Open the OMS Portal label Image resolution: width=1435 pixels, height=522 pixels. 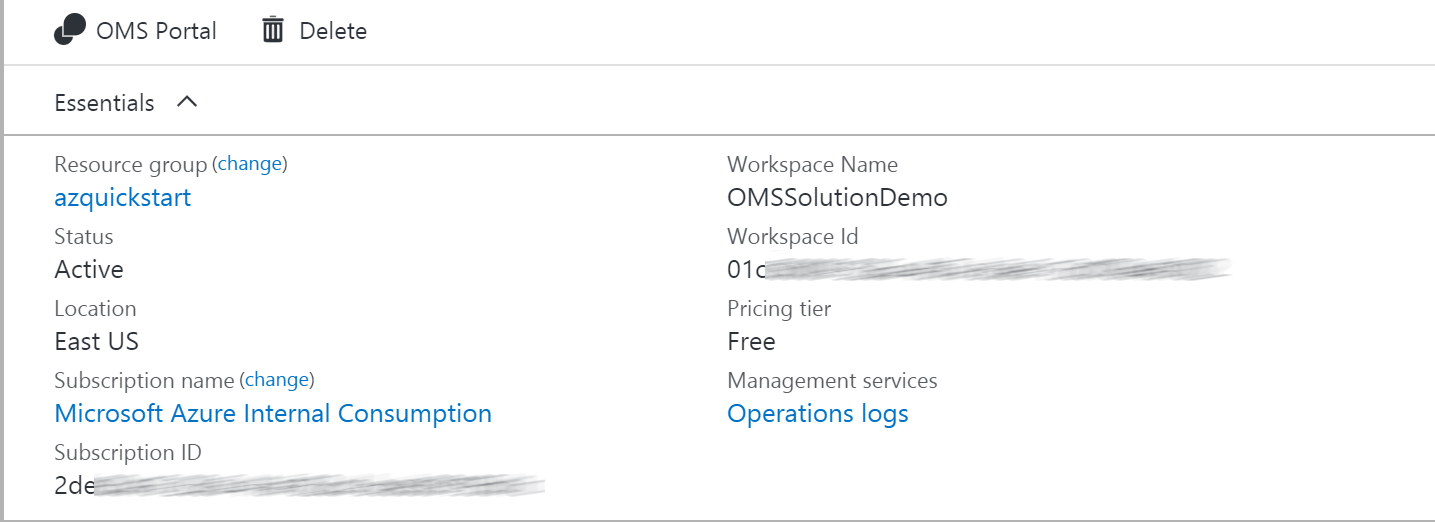(156, 31)
